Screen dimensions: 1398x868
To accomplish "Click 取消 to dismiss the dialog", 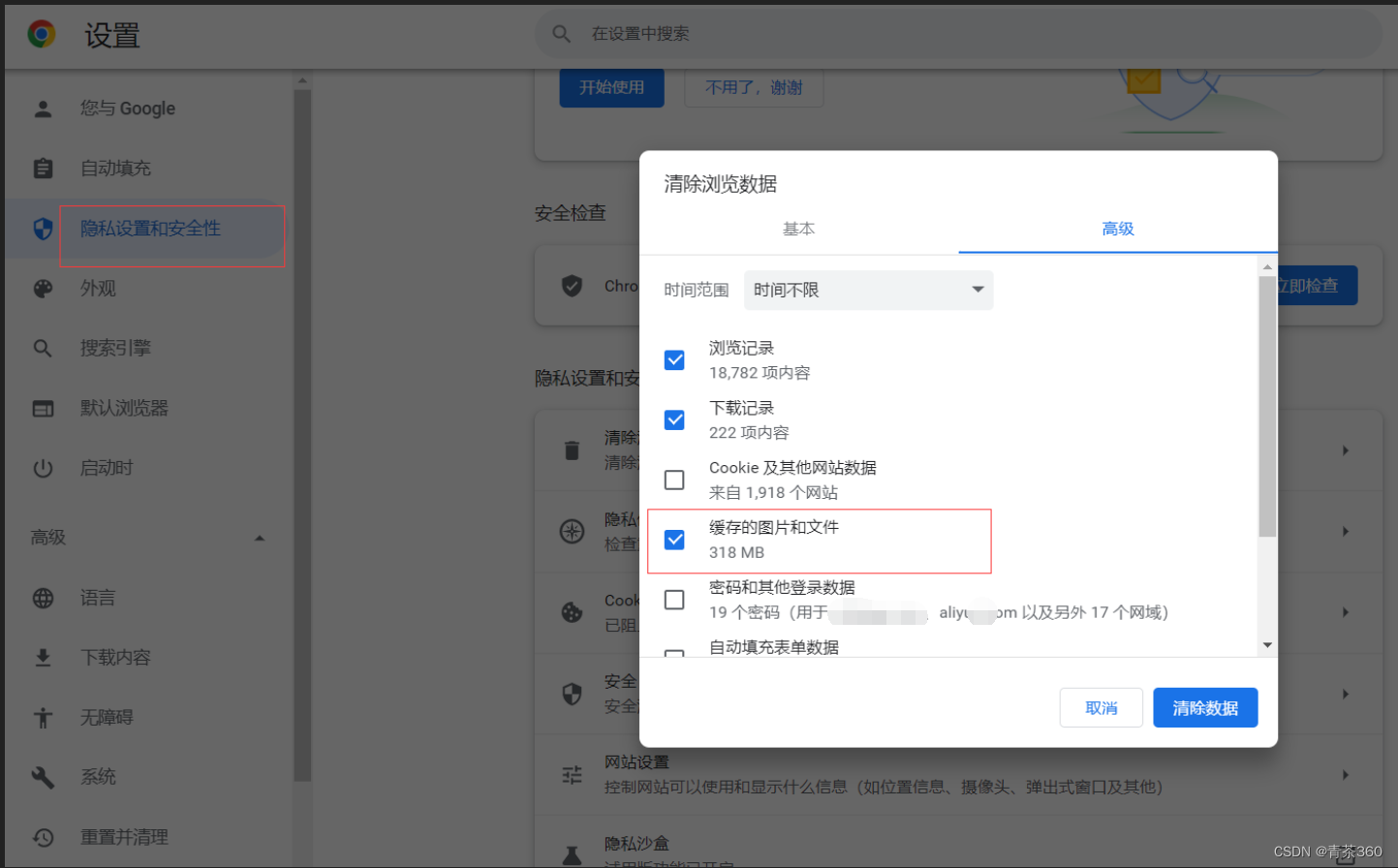I will (1101, 707).
